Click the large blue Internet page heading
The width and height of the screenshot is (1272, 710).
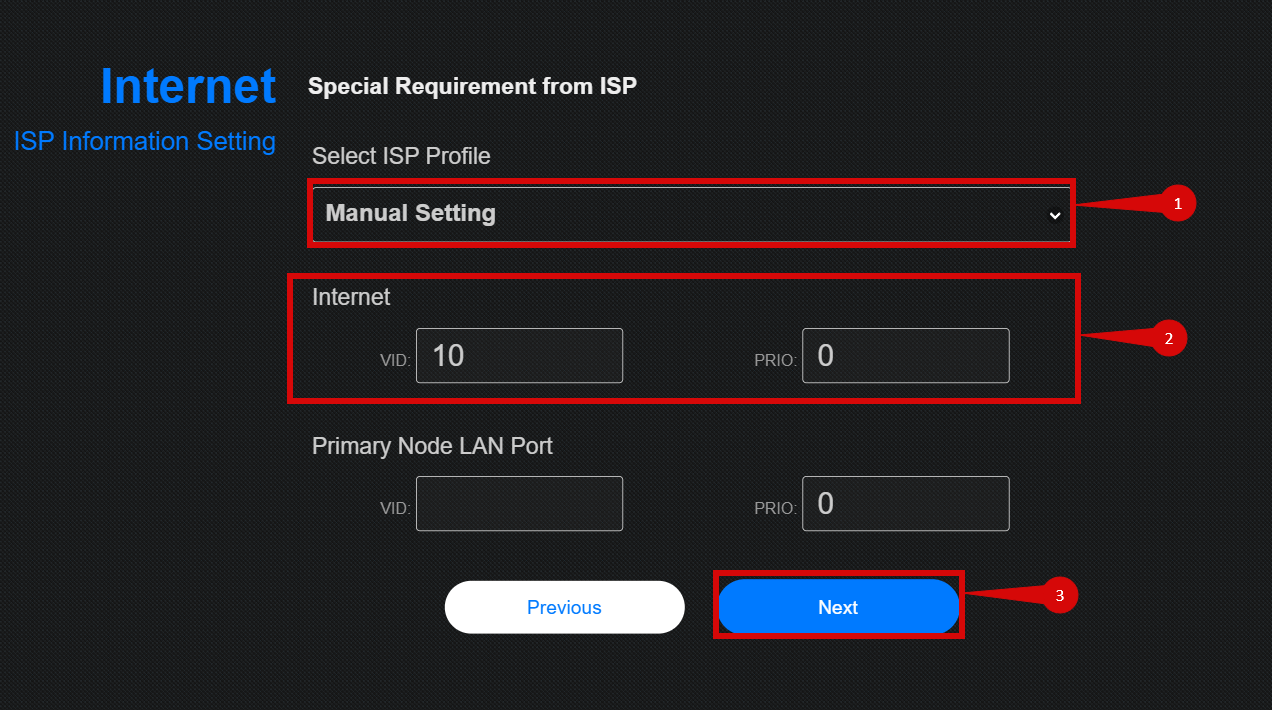(188, 87)
